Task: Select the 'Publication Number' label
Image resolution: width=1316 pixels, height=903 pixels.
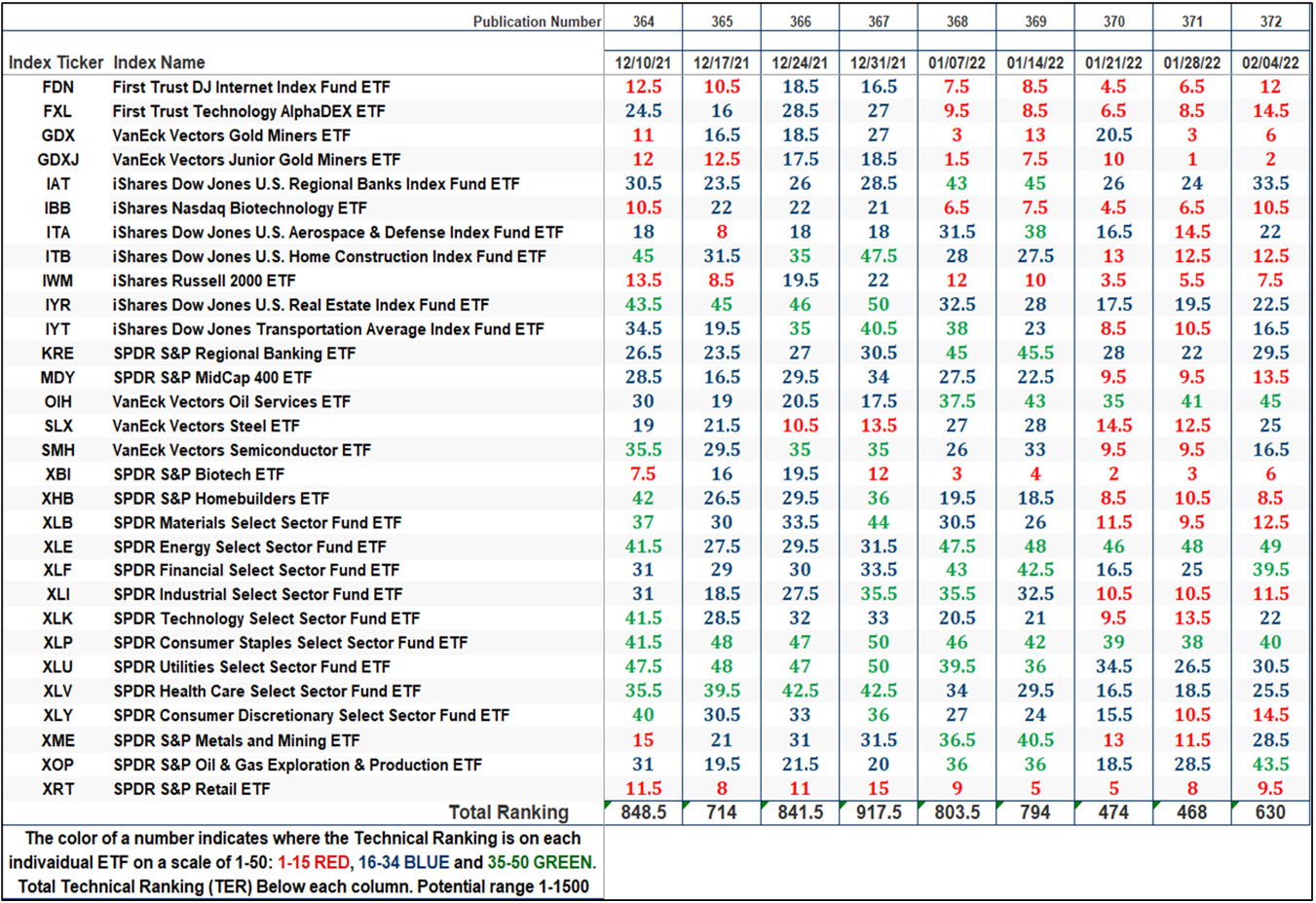Action: [537, 21]
